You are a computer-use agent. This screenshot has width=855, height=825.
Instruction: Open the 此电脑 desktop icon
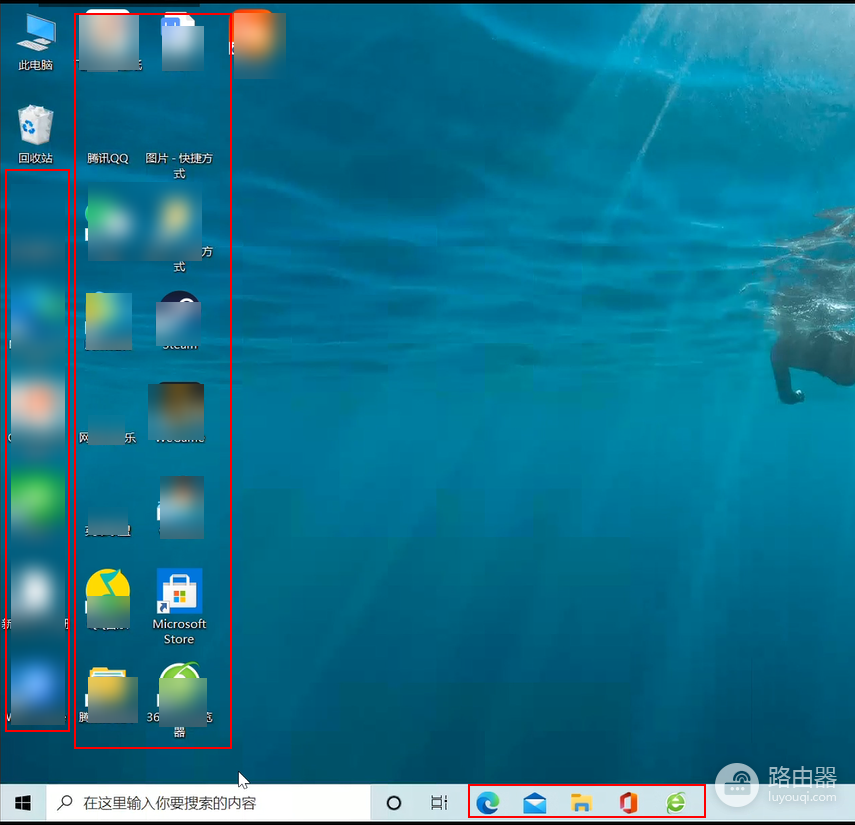point(35,42)
